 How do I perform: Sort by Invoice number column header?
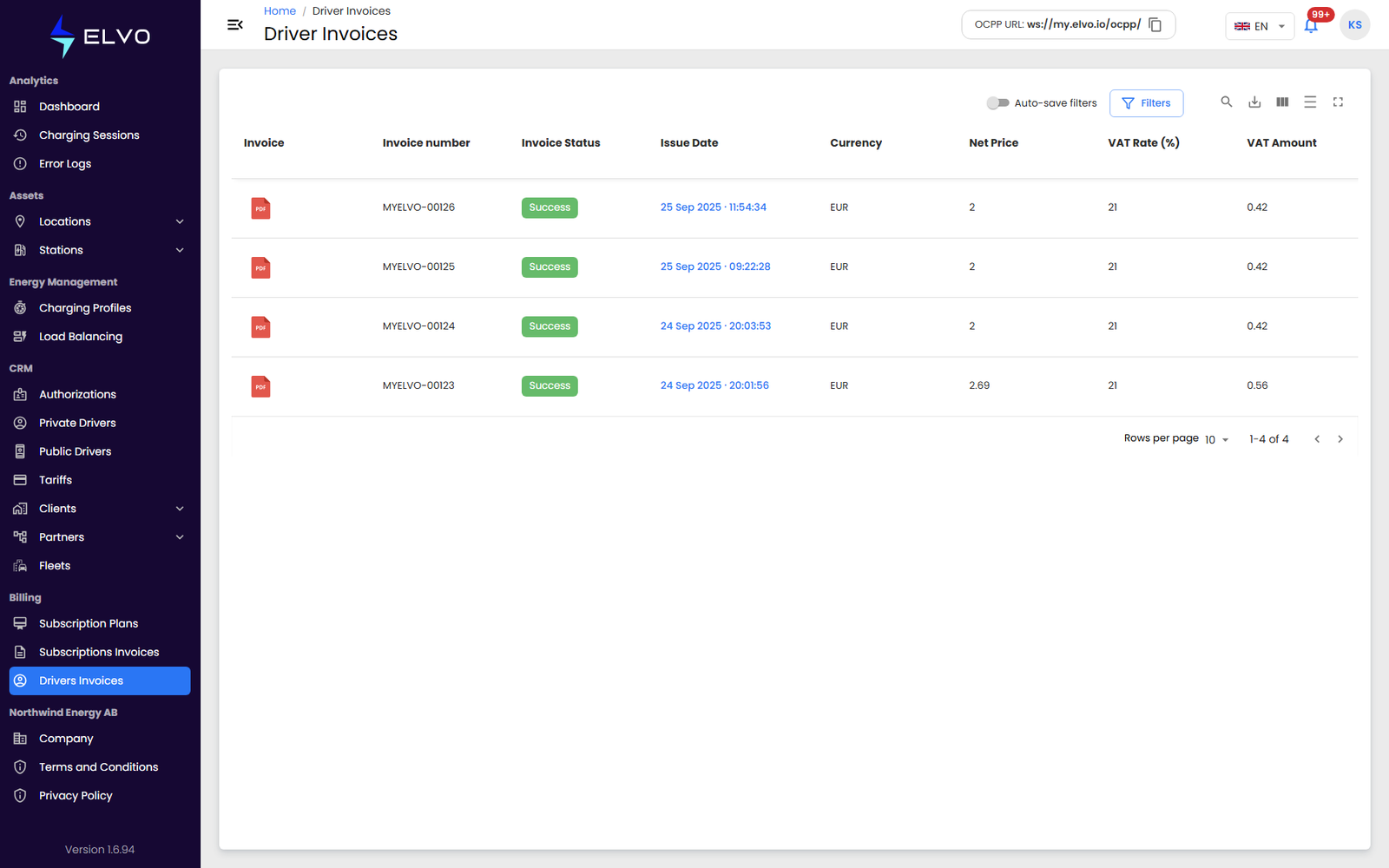(x=426, y=143)
